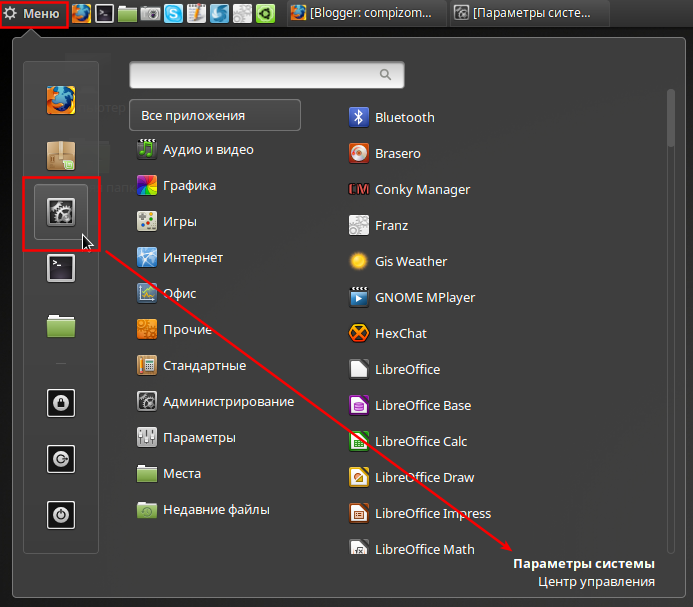Click the menu search field

point(267,75)
